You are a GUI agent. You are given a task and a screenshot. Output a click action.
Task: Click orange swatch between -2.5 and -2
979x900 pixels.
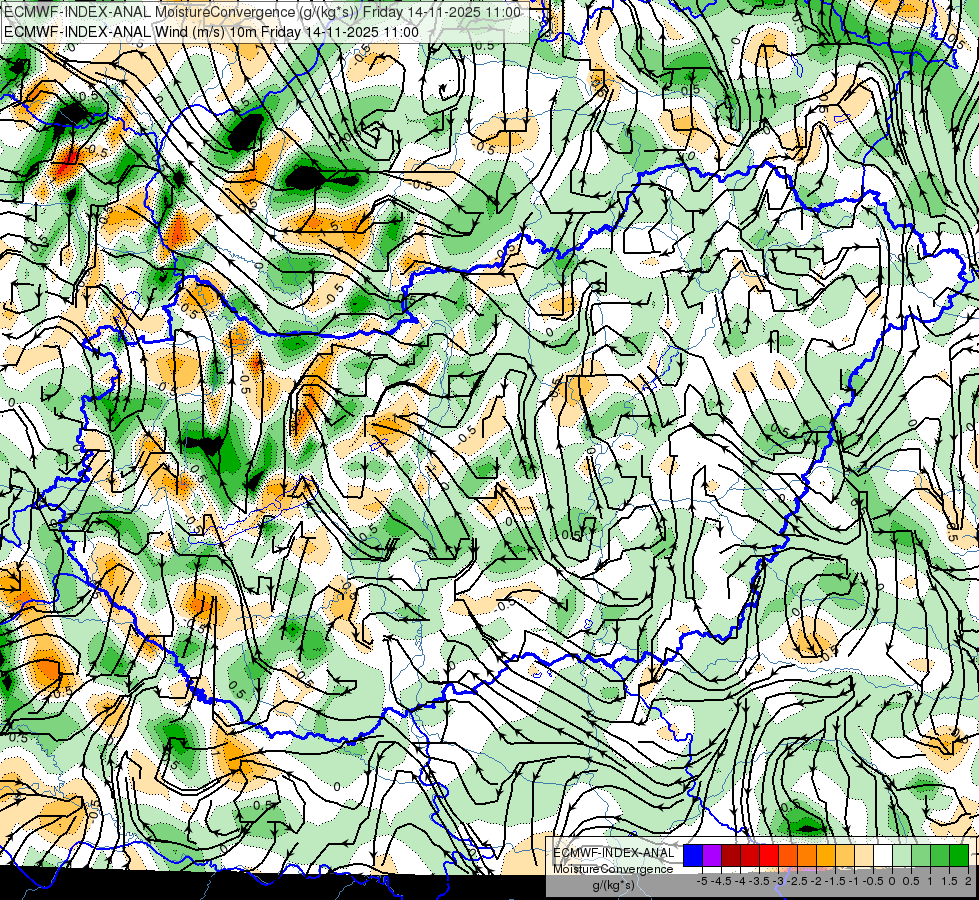[807, 855]
